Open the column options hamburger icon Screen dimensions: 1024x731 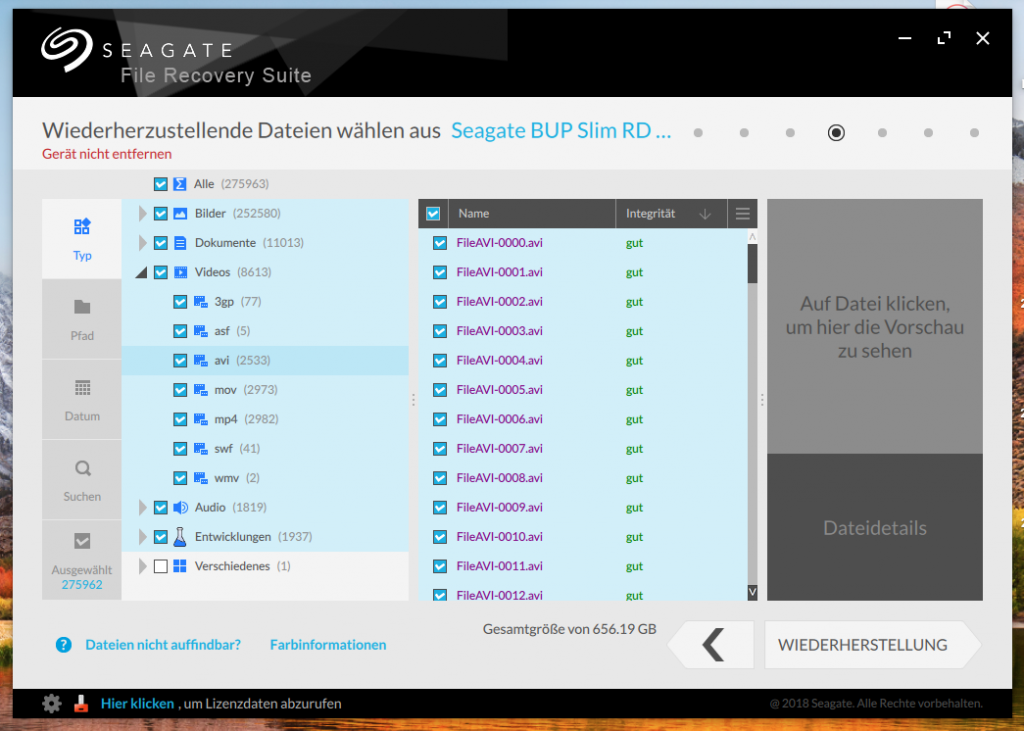click(743, 214)
